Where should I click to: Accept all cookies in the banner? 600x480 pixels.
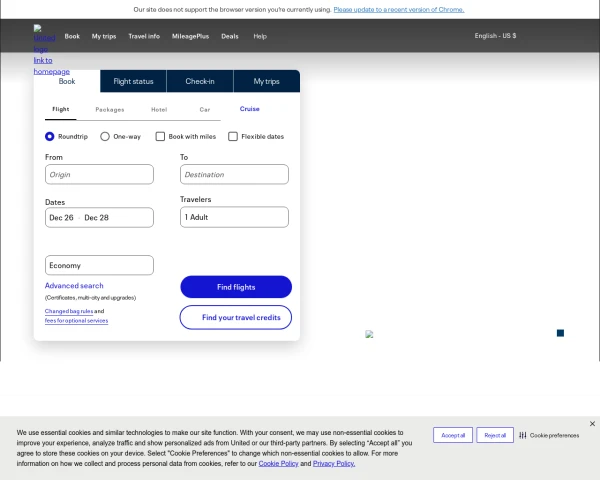coord(453,435)
